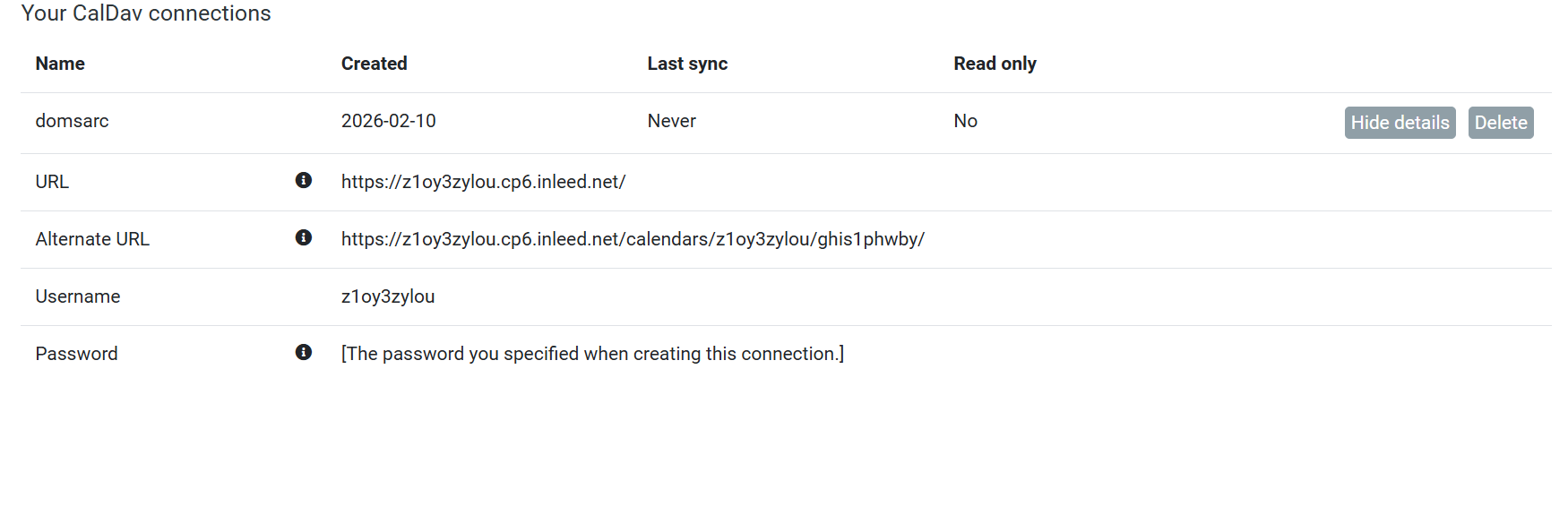Click the Read only column header
Image resolution: width=1568 pixels, height=515 pixels.
click(x=995, y=64)
